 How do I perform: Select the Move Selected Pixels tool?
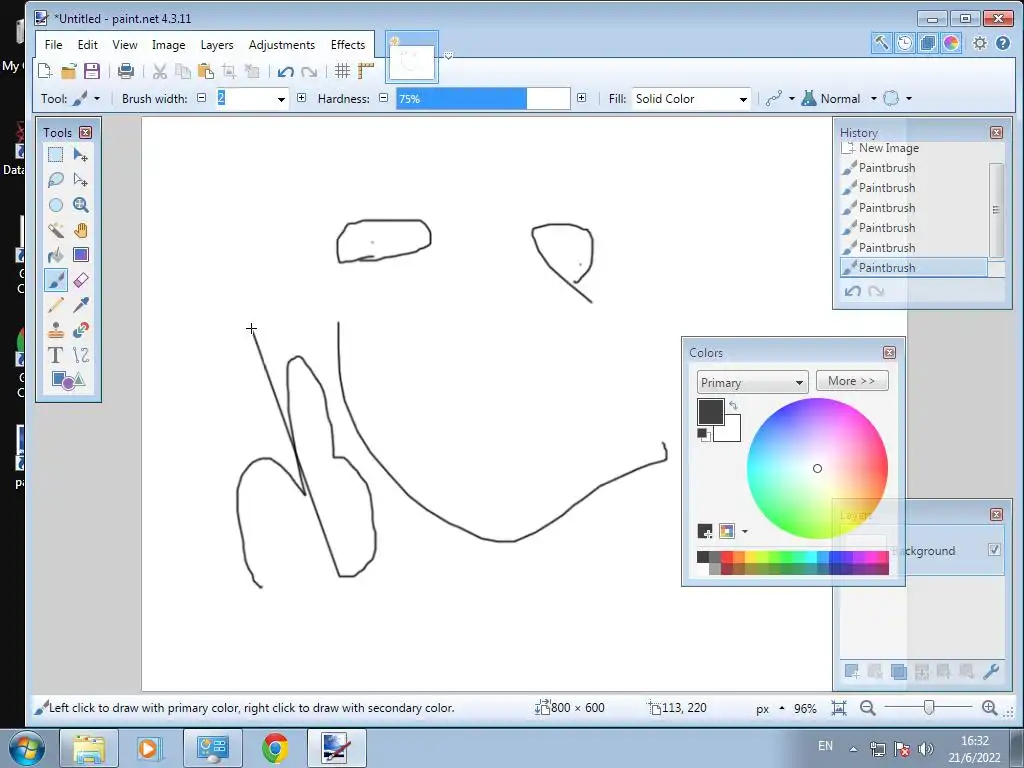tap(81, 155)
